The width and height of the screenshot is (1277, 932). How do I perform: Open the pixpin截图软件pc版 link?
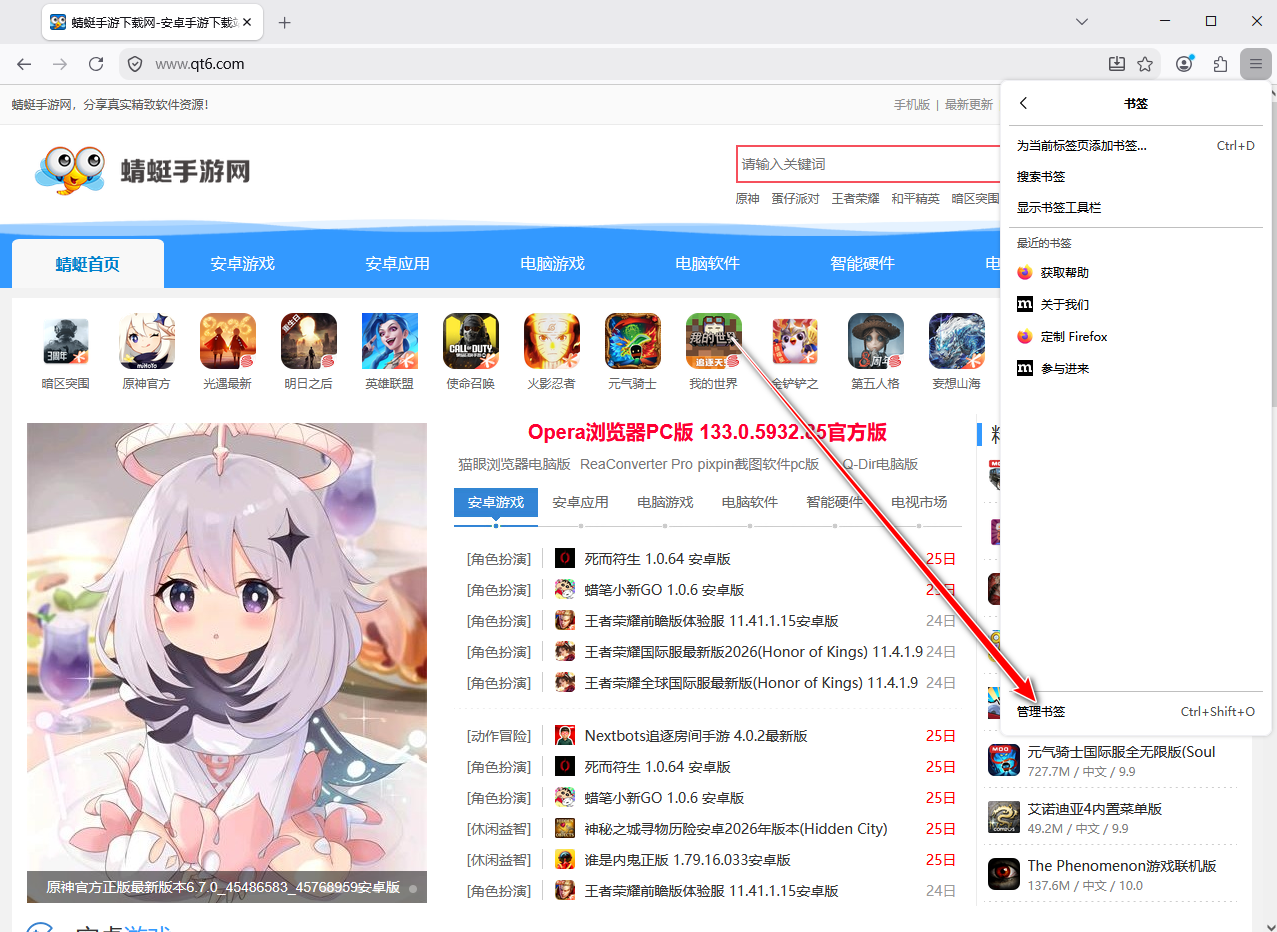[x=758, y=464]
